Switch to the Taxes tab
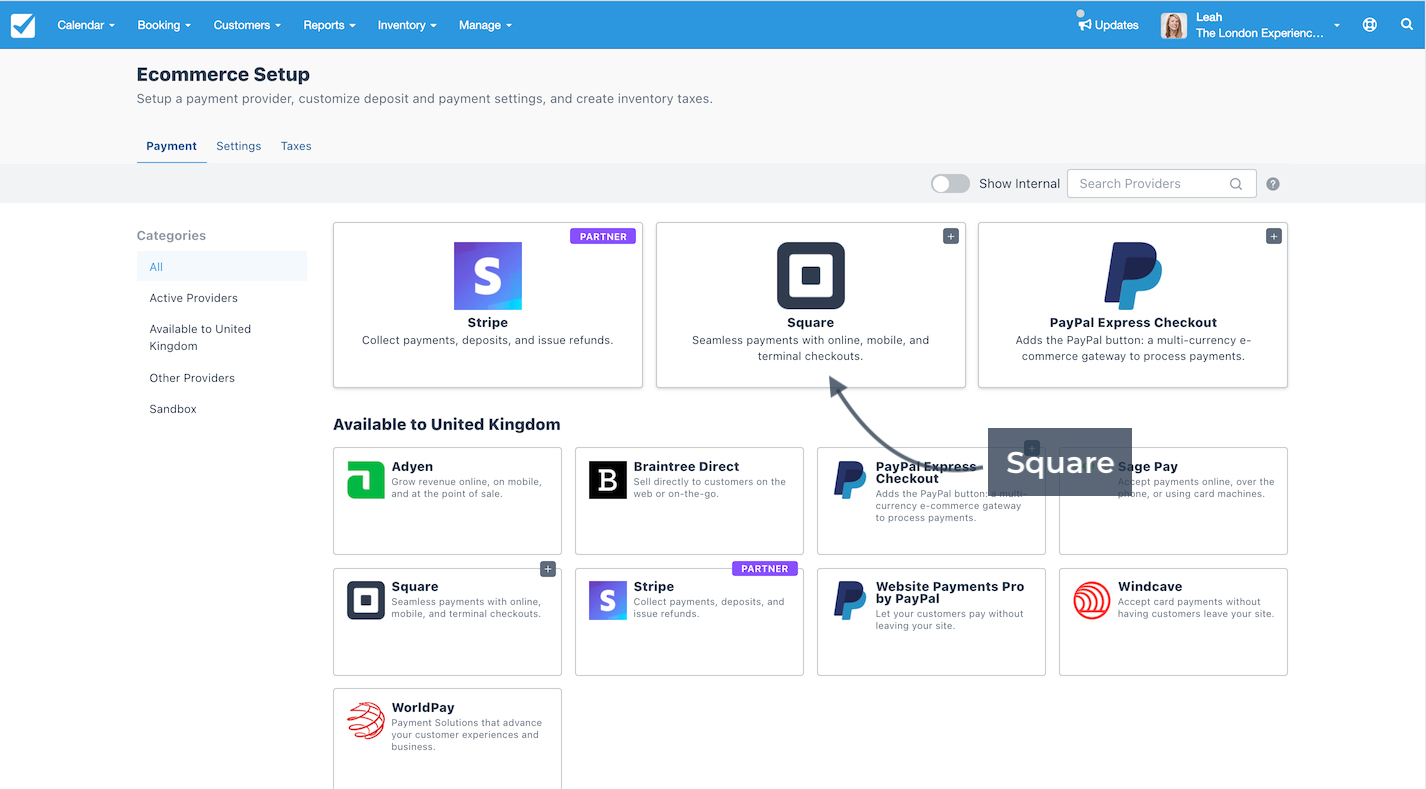 tap(296, 146)
